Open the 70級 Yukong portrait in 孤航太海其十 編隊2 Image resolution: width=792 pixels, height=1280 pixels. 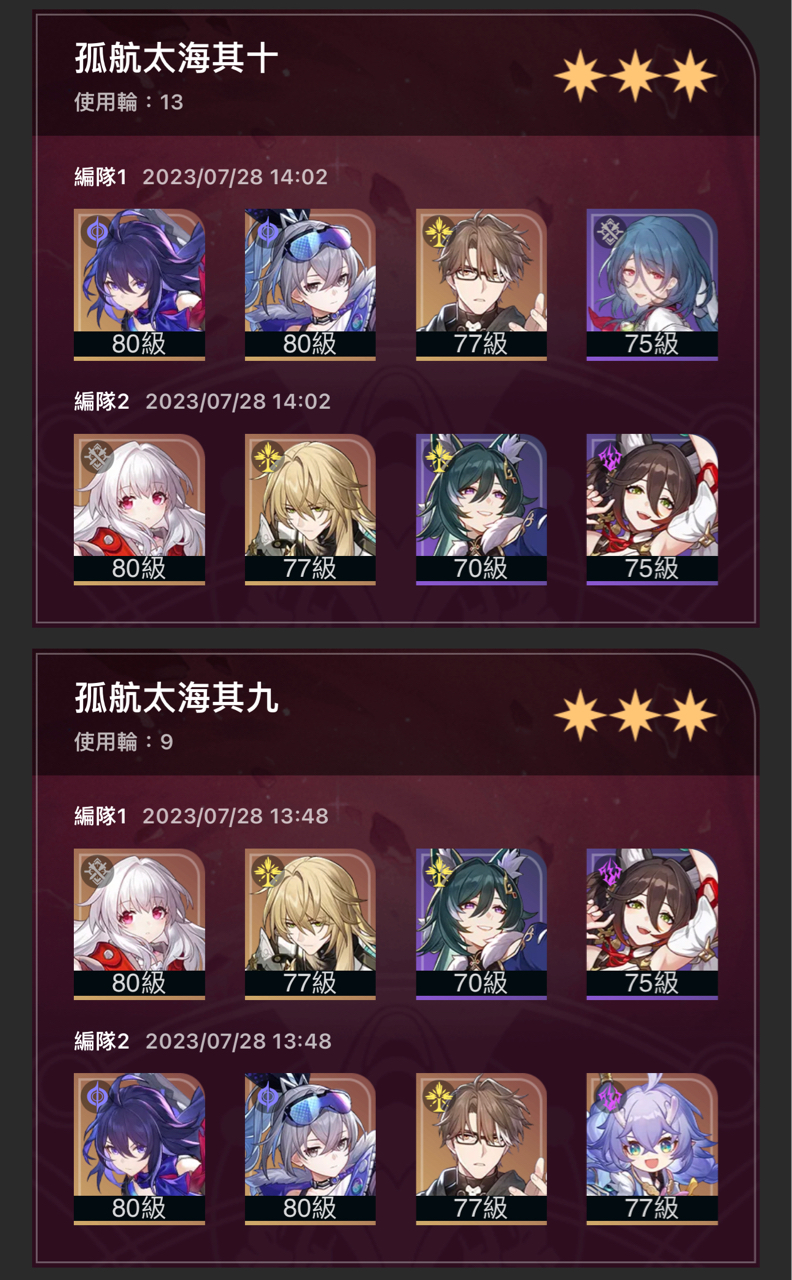(481, 509)
